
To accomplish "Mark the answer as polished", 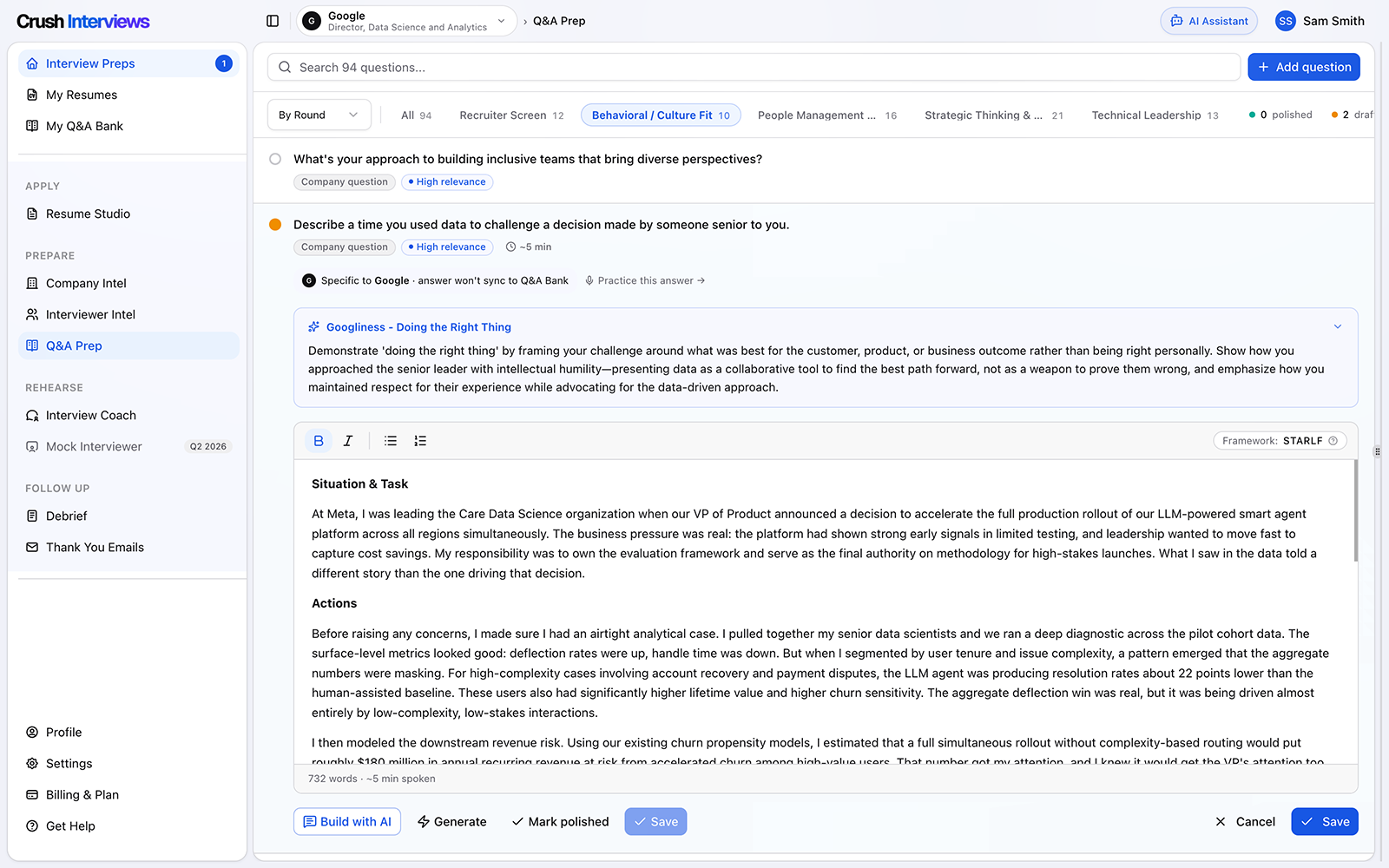I will pos(560,822).
